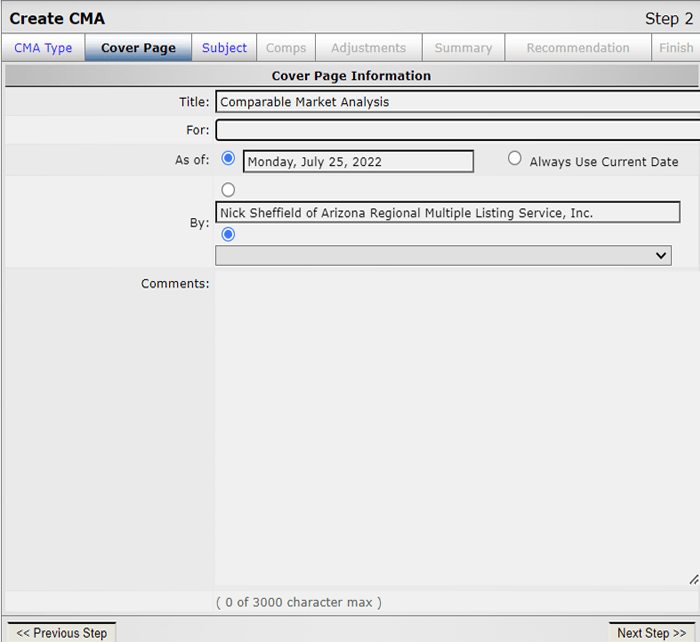Select the Cover Page tab
The height and width of the screenshot is (642, 700).
click(138, 48)
